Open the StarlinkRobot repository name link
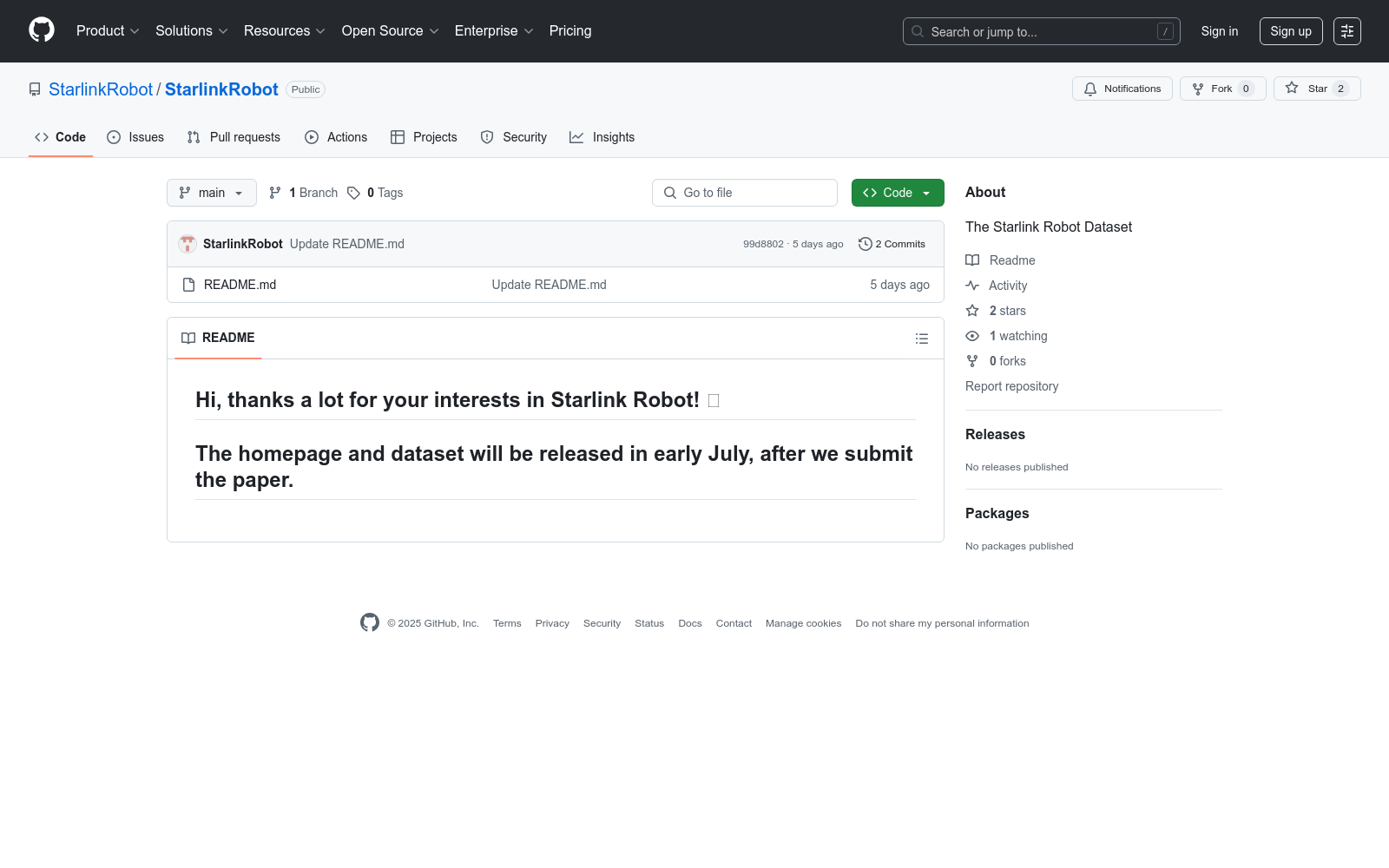The image size is (1389, 868). (x=221, y=89)
